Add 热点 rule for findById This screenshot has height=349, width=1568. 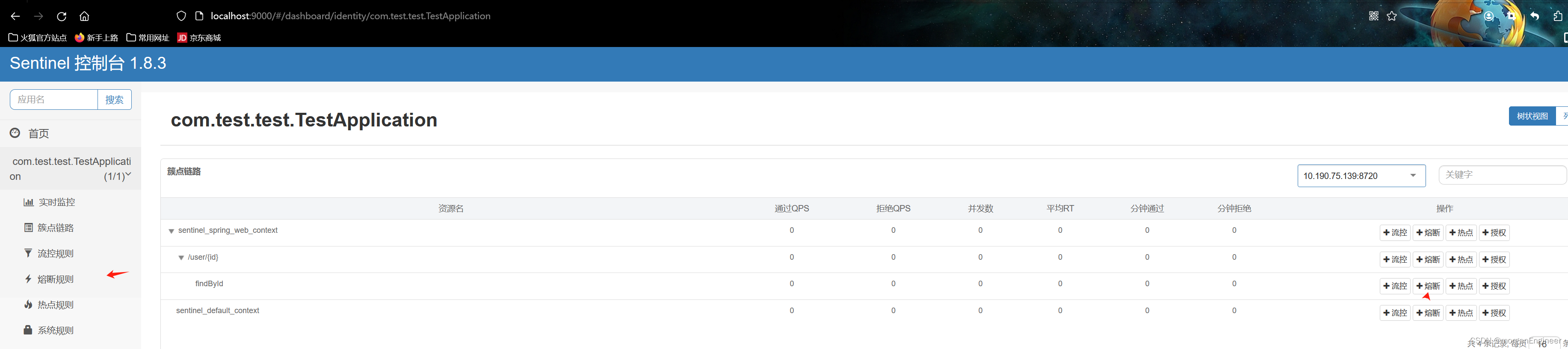pos(1461,286)
